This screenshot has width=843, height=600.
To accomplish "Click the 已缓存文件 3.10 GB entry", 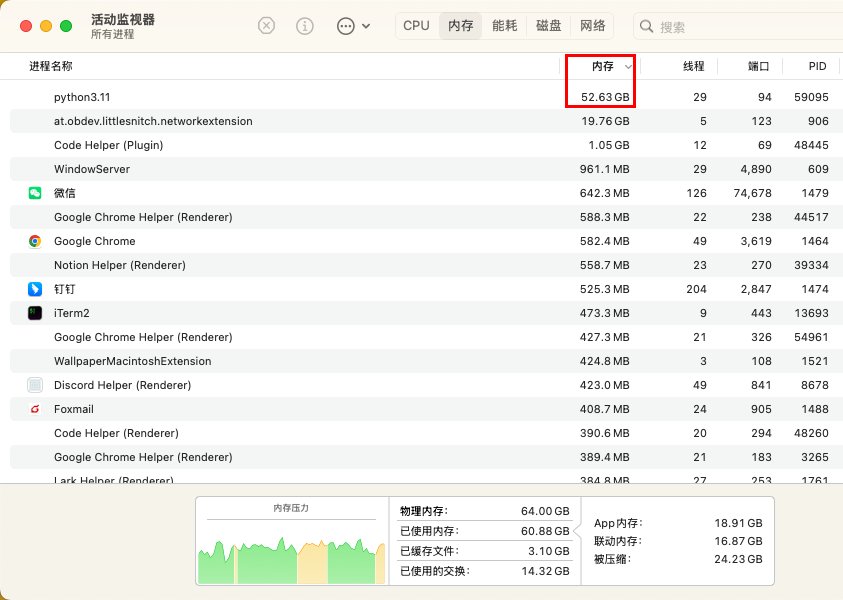I will [484, 551].
